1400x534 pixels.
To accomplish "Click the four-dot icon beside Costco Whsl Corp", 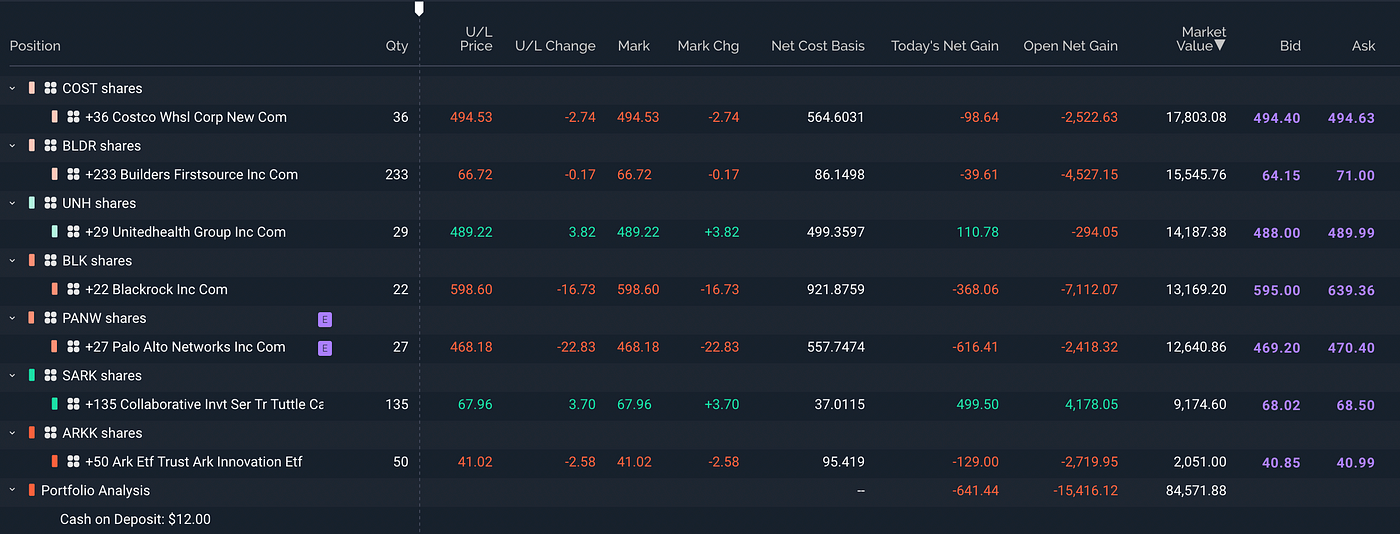I will [73, 117].
